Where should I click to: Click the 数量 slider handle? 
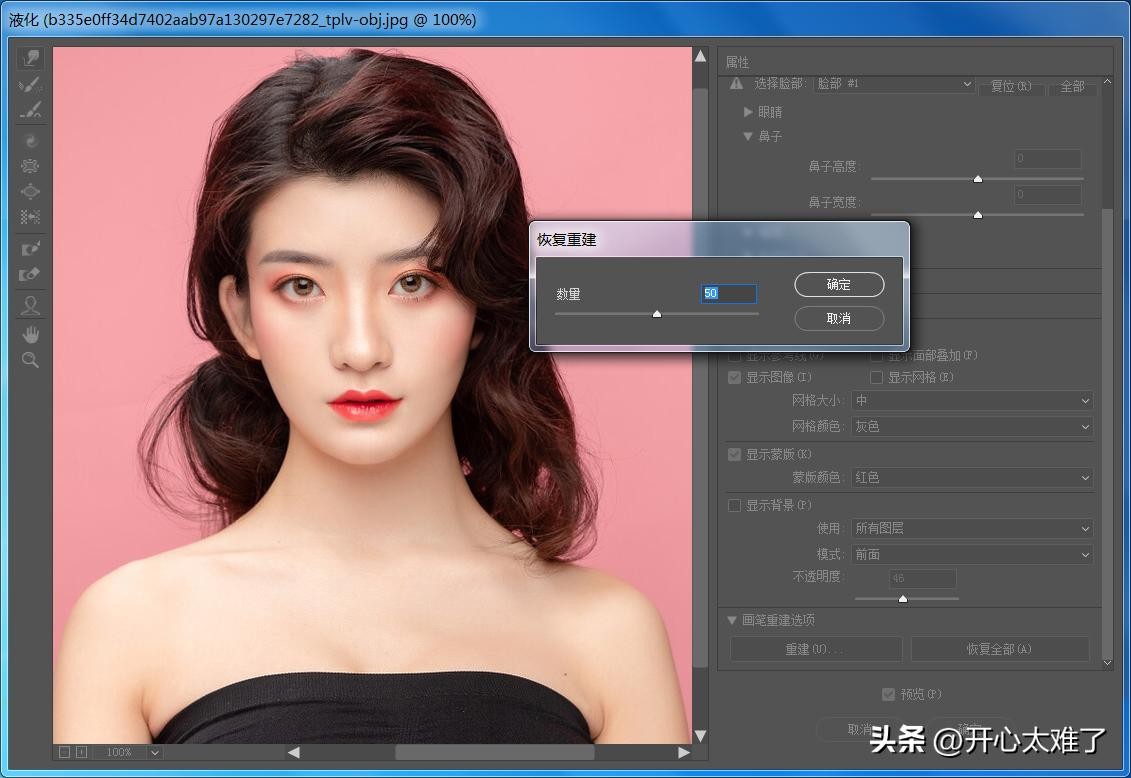[x=657, y=314]
